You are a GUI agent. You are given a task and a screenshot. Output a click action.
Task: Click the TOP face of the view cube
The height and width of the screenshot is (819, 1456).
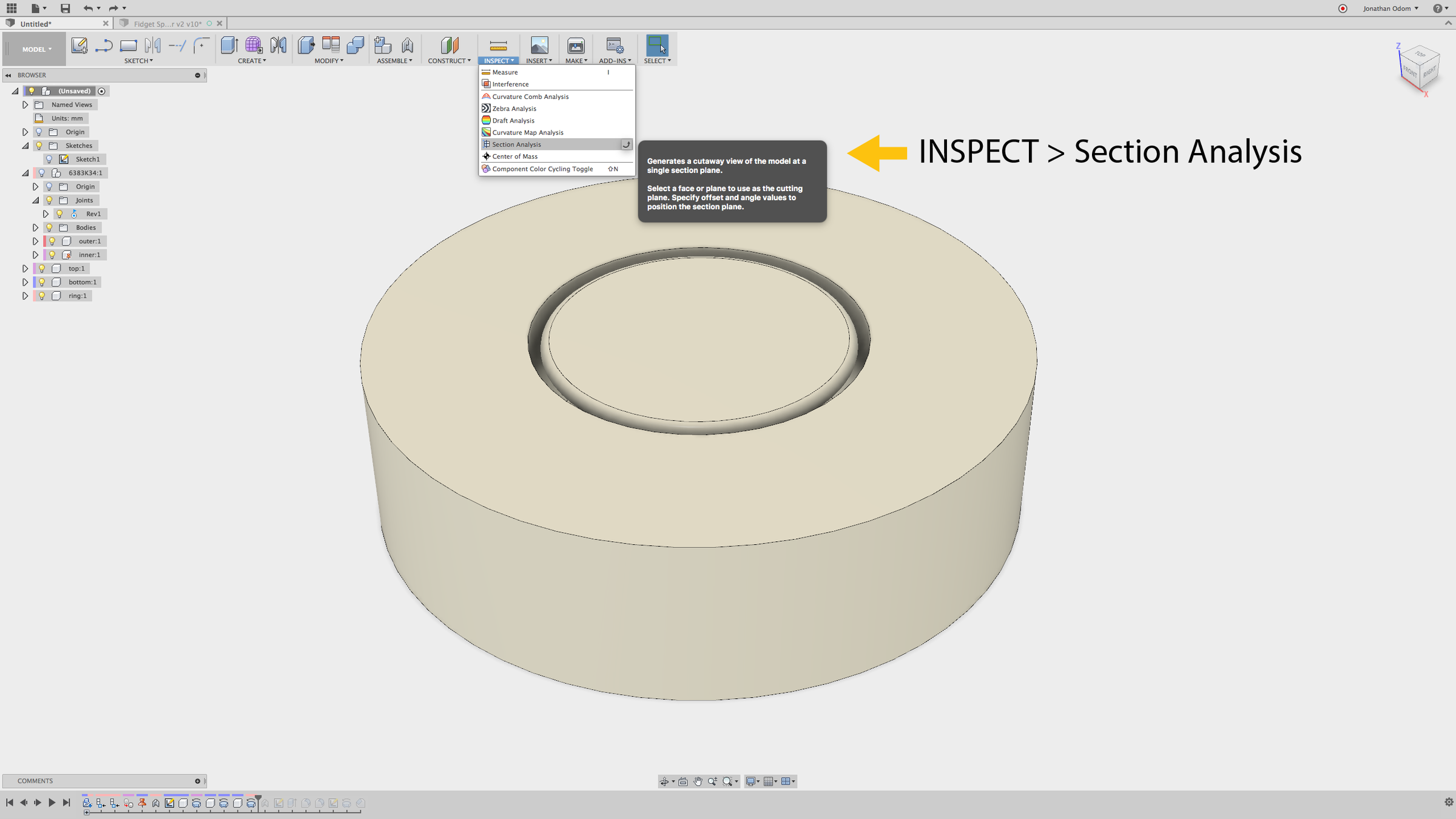(x=1420, y=55)
